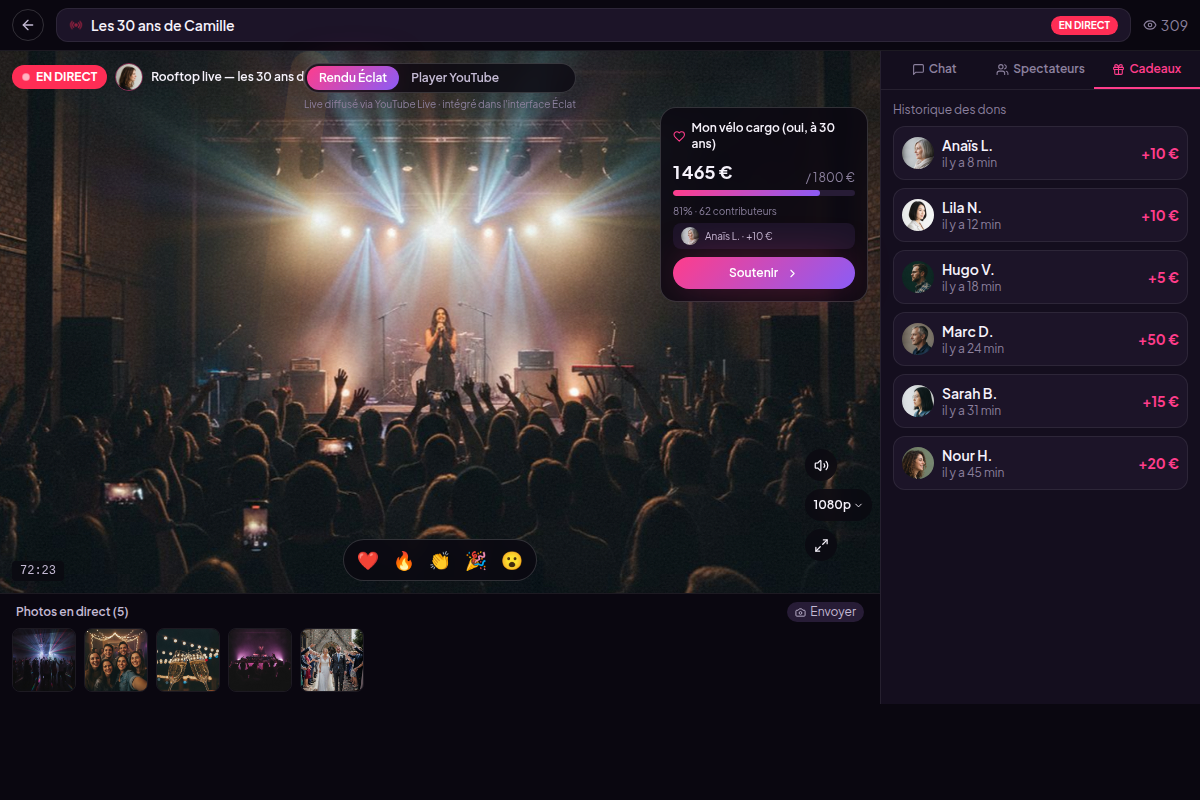Go back using the arrow button
Image resolution: width=1200 pixels, height=800 pixels.
(28, 25)
